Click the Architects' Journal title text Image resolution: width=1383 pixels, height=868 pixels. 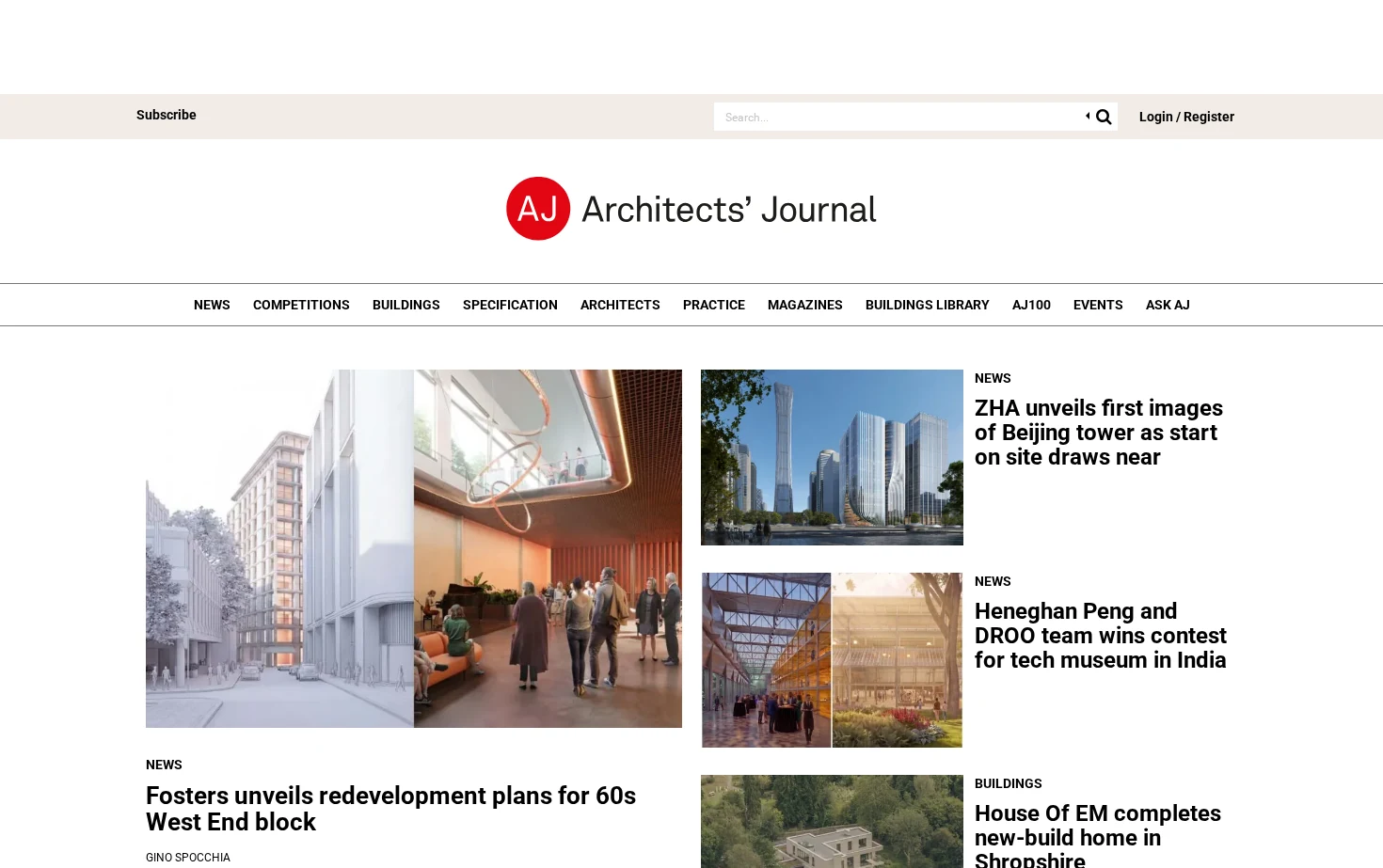(729, 209)
